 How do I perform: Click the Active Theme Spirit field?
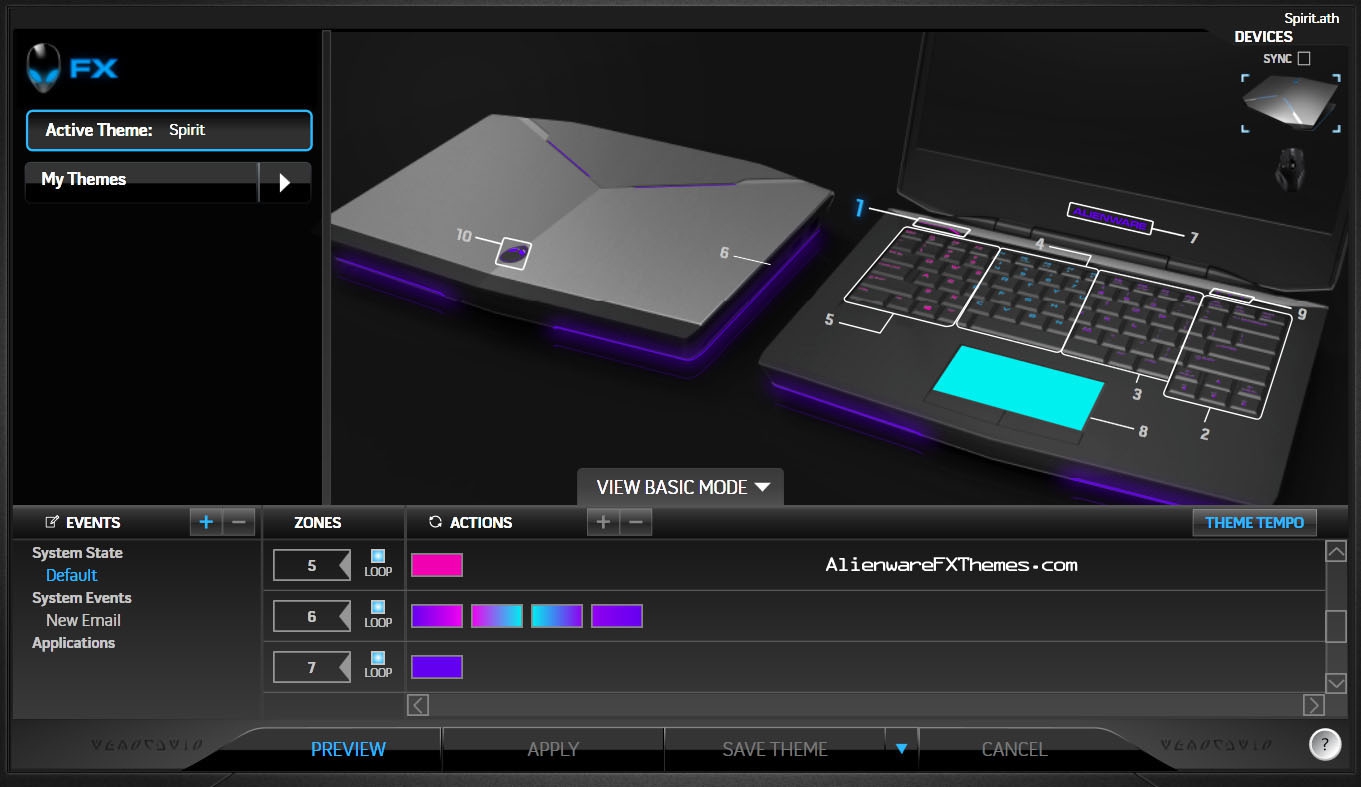click(169, 130)
